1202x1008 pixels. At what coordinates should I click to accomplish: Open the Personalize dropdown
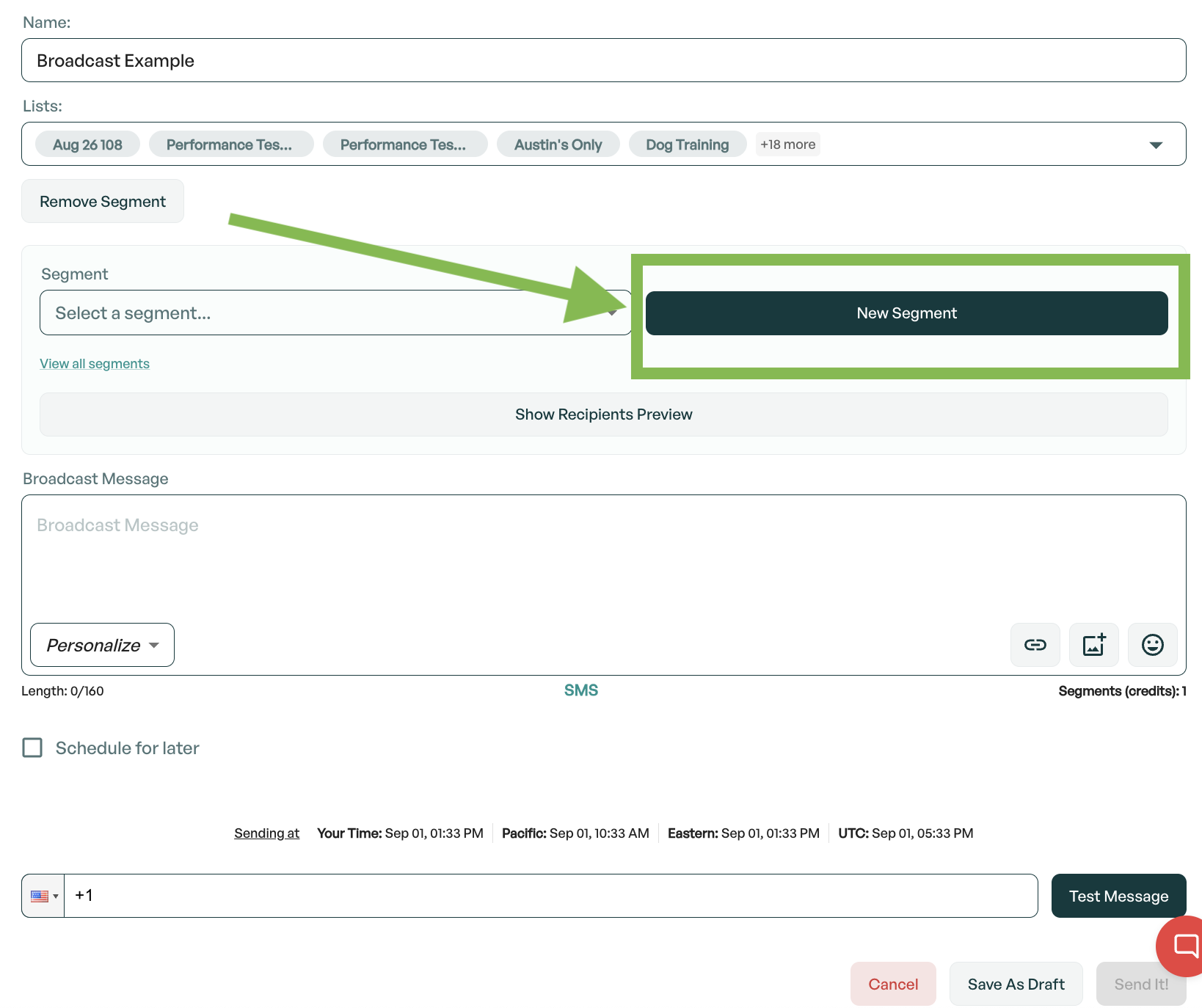(x=102, y=645)
